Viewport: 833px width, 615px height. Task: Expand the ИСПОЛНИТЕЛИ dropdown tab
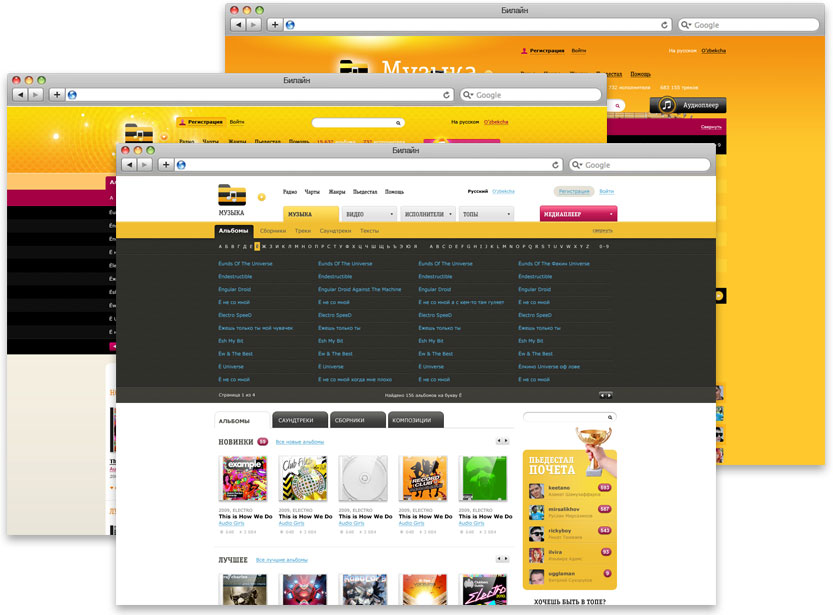pyautogui.click(x=428, y=214)
